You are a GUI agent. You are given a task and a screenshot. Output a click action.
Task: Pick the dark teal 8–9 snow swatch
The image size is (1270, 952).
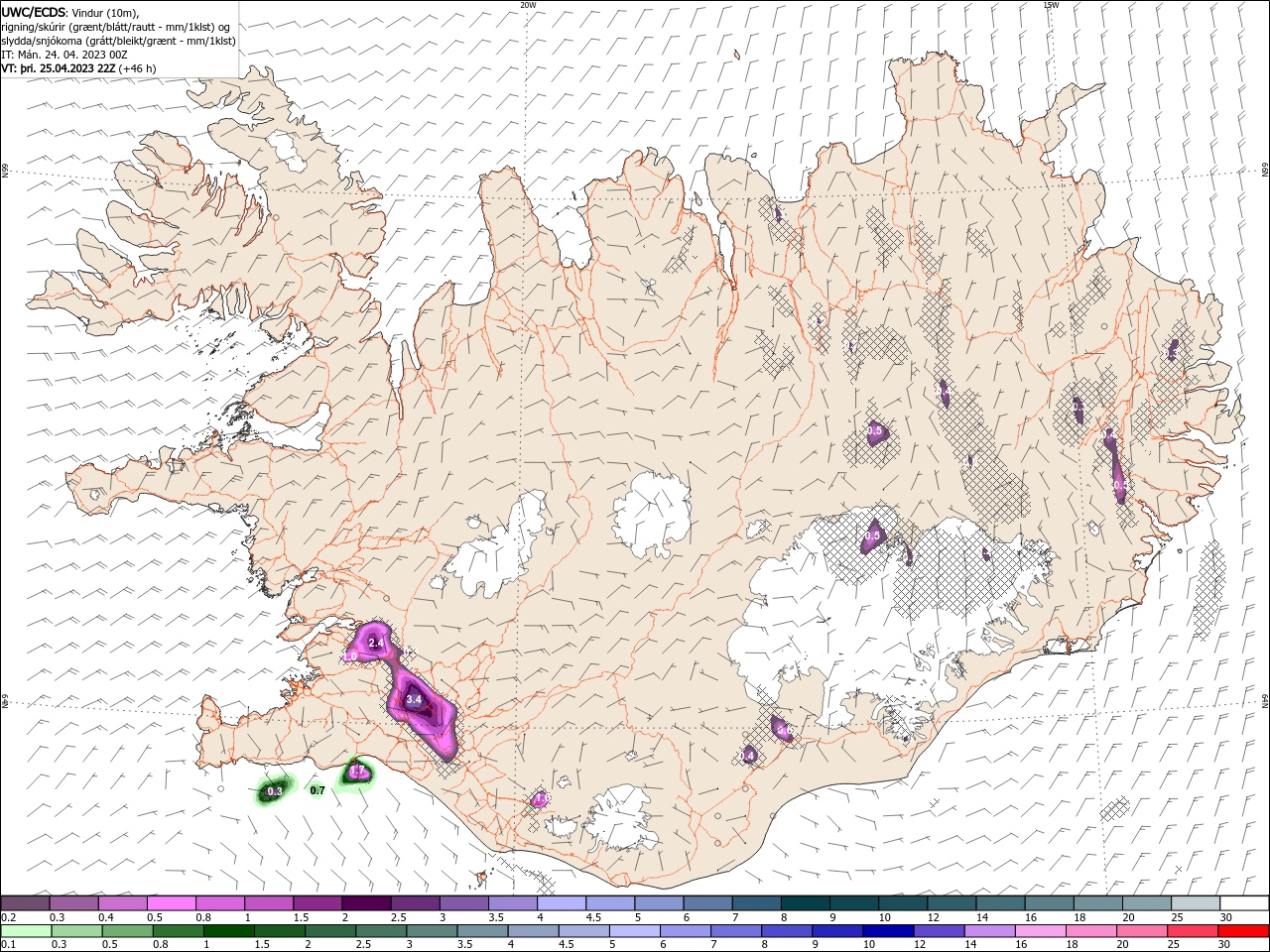[x=807, y=903]
